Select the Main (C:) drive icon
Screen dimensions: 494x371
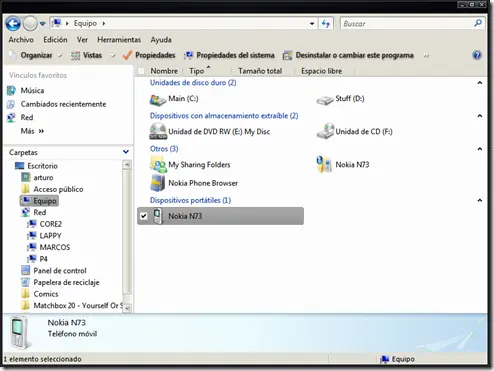(158, 99)
